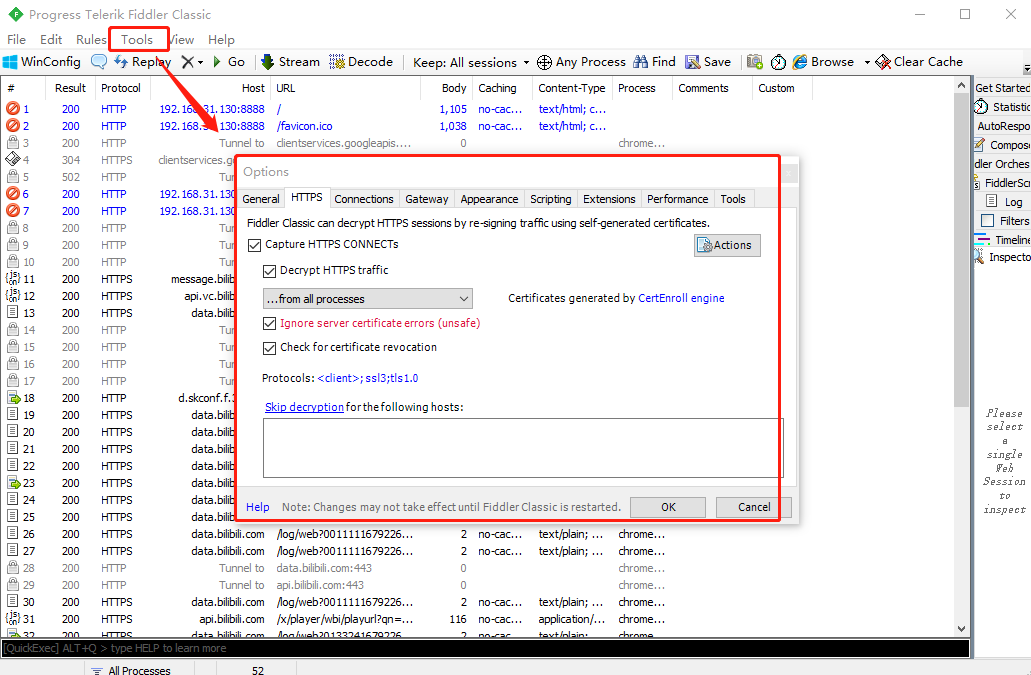This screenshot has width=1031, height=675.
Task: Open the File menu
Action: pos(16,39)
